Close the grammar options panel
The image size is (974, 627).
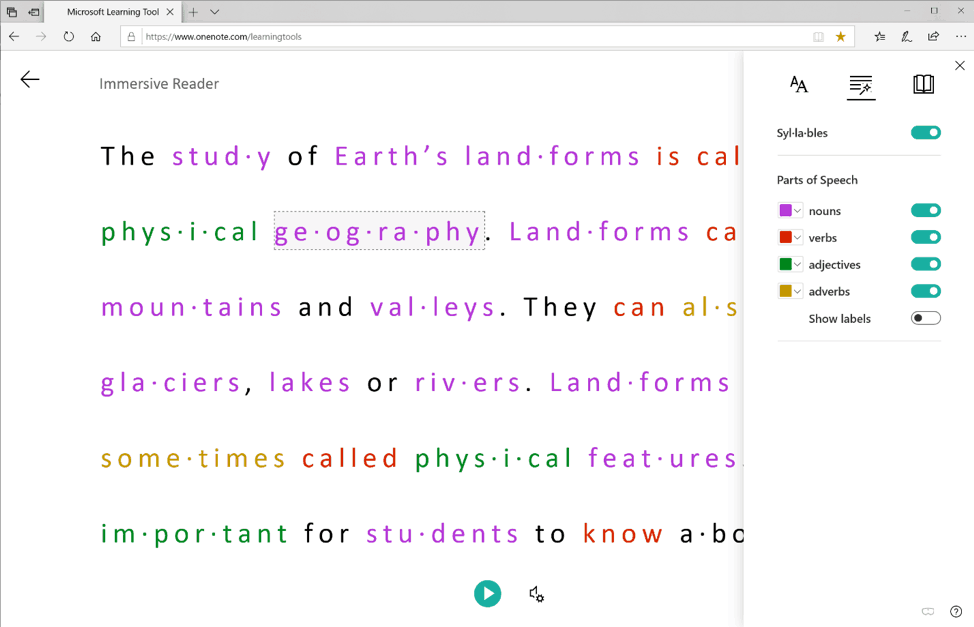(960, 66)
